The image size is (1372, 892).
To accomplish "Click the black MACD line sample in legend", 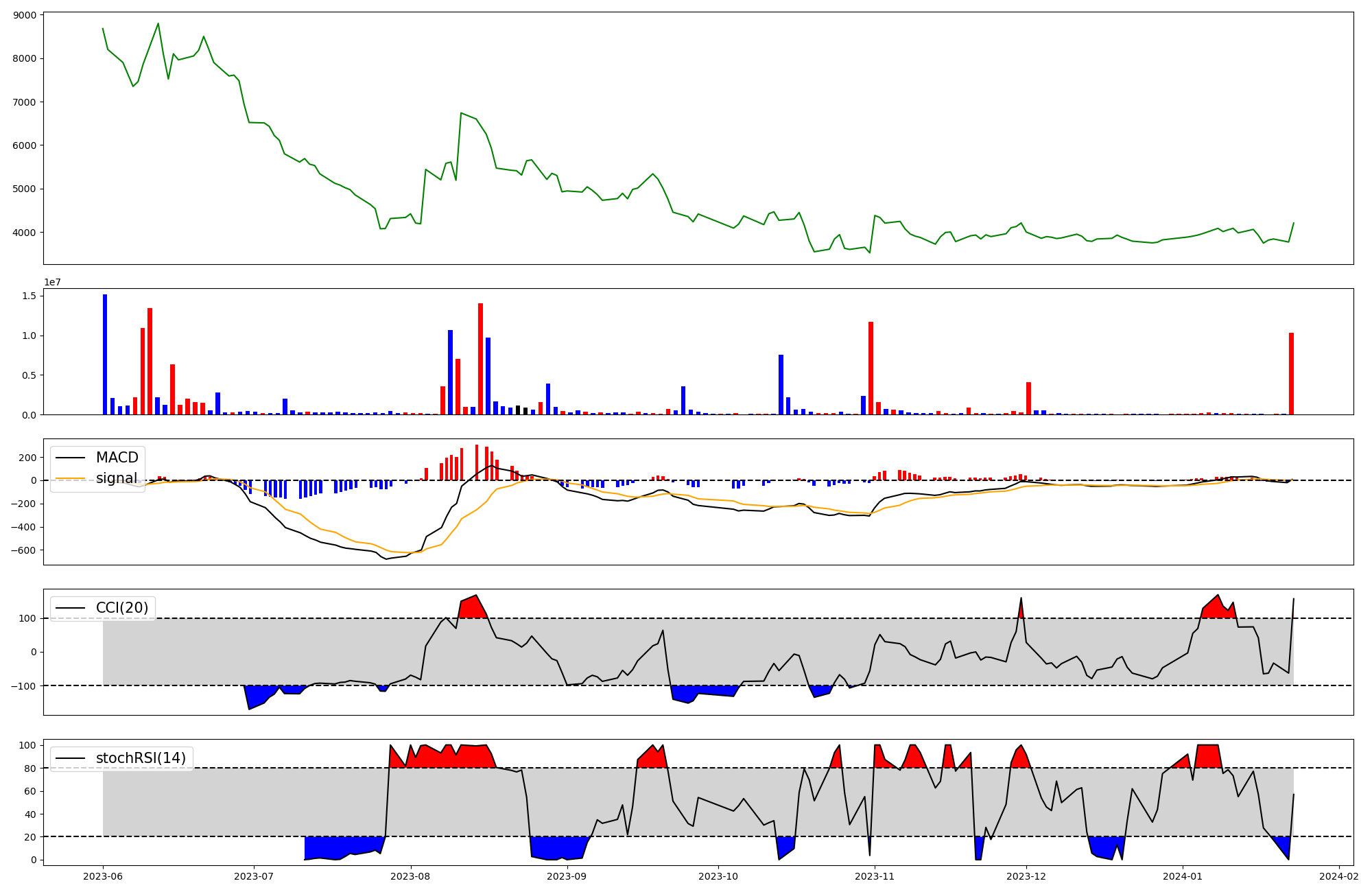I will click(x=71, y=458).
